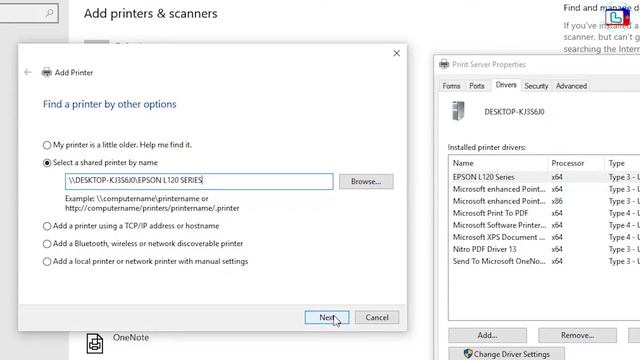
Task: Open the Ports tab in Print Server Properties
Action: coord(476,86)
